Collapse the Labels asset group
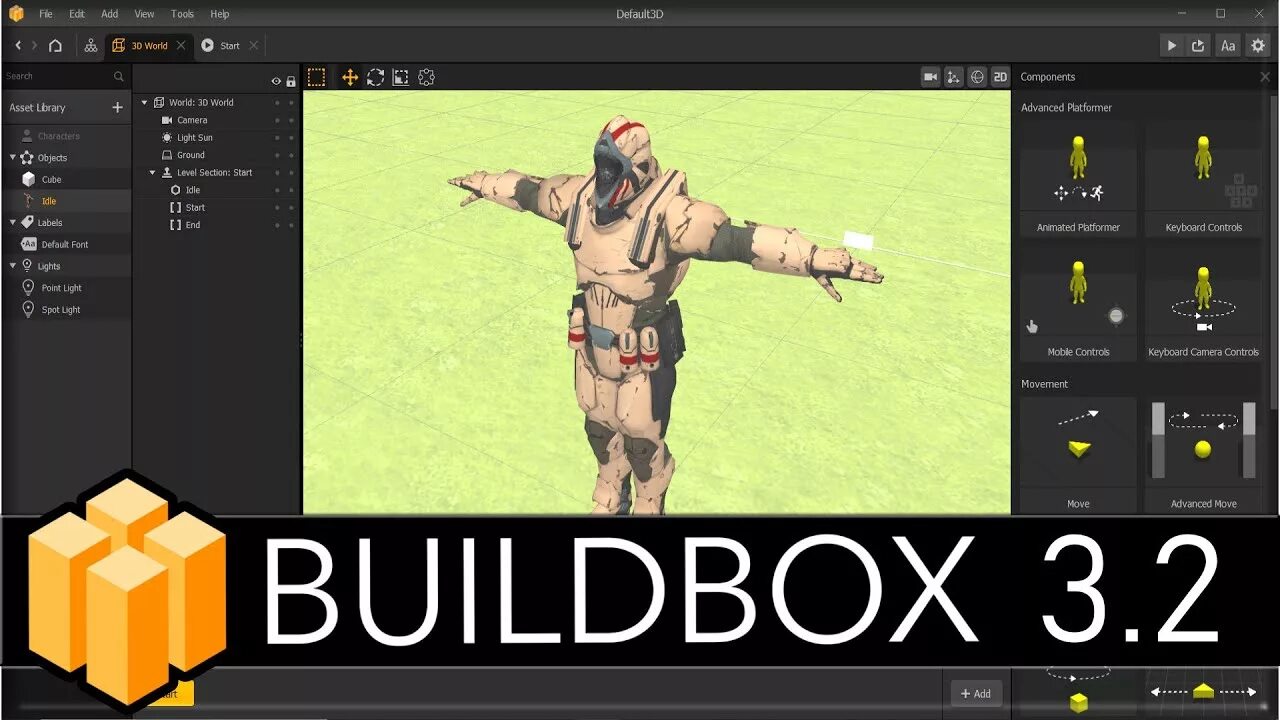Viewport: 1280px width, 720px height. pyautogui.click(x=13, y=222)
